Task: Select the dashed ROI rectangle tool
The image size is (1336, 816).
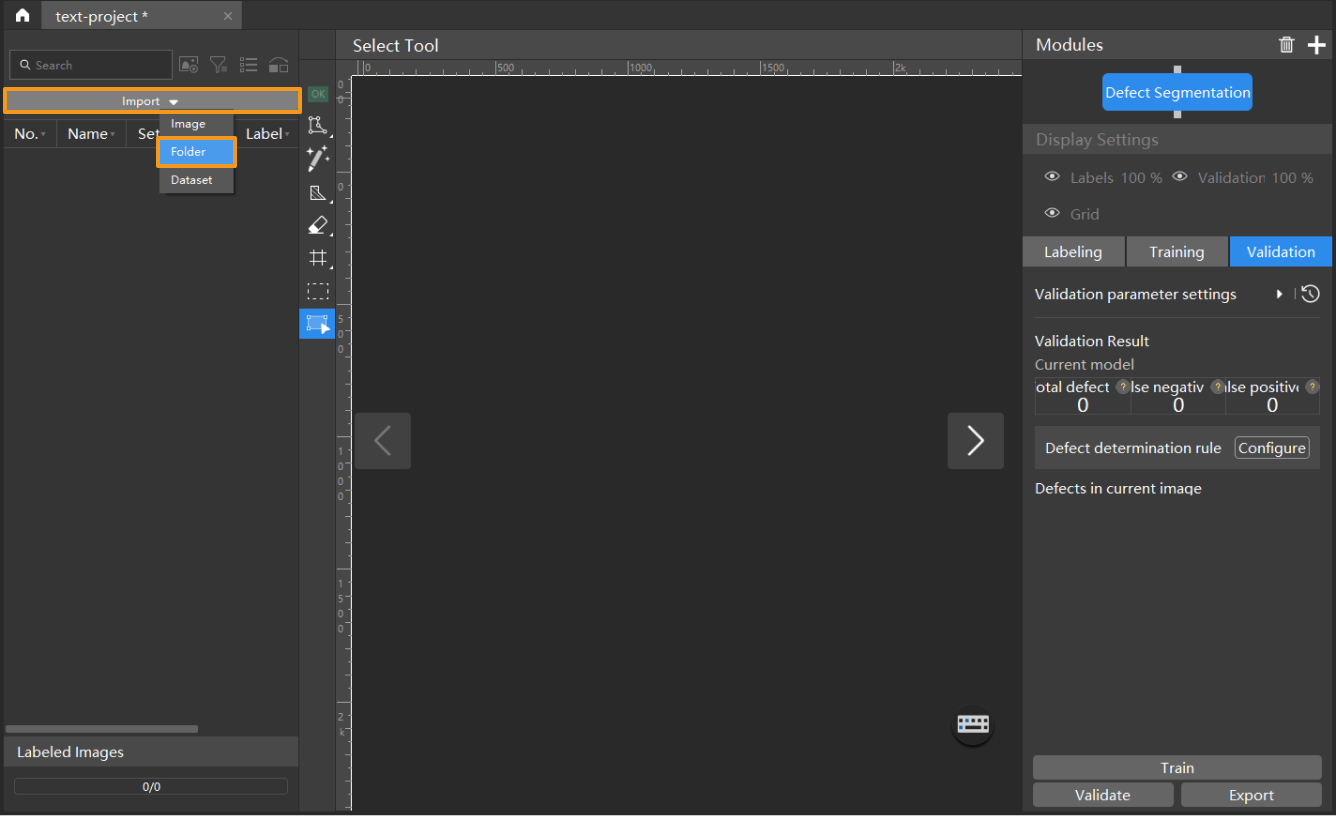Action: pyautogui.click(x=318, y=291)
